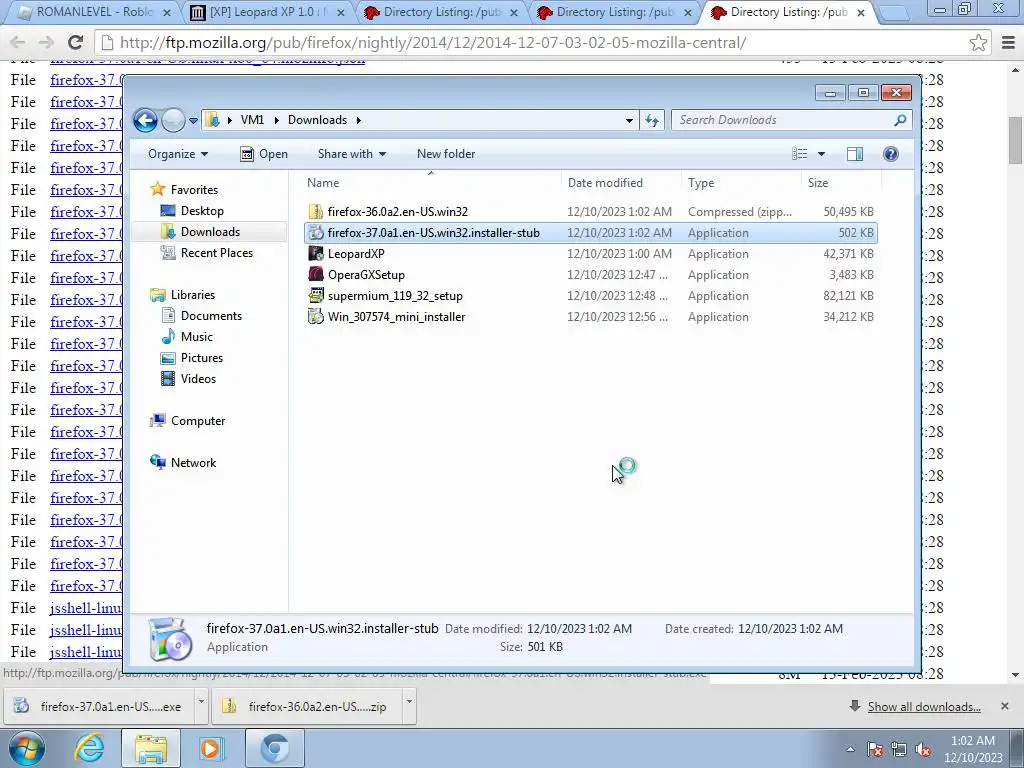This screenshot has height=768, width=1024.
Task: Close the active Directory Listing tab
Action: click(x=861, y=12)
